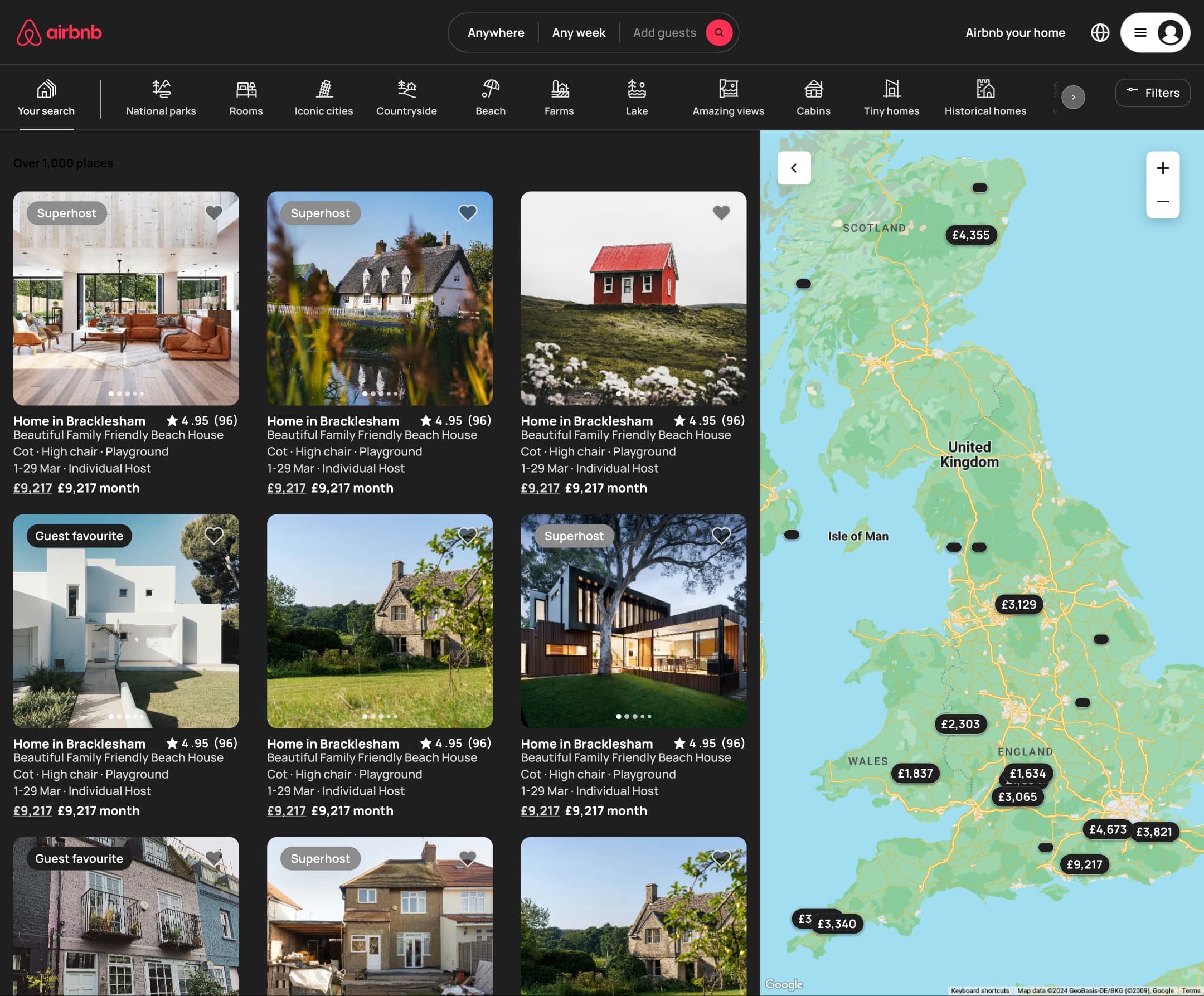1204x996 pixels.
Task: Select the £3,065 map price pin
Action: [x=1018, y=797]
